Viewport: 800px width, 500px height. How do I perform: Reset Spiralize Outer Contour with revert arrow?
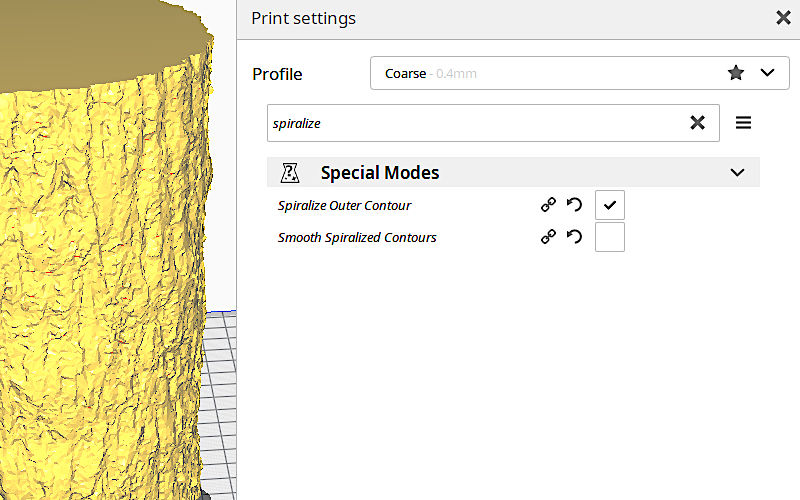click(x=574, y=205)
